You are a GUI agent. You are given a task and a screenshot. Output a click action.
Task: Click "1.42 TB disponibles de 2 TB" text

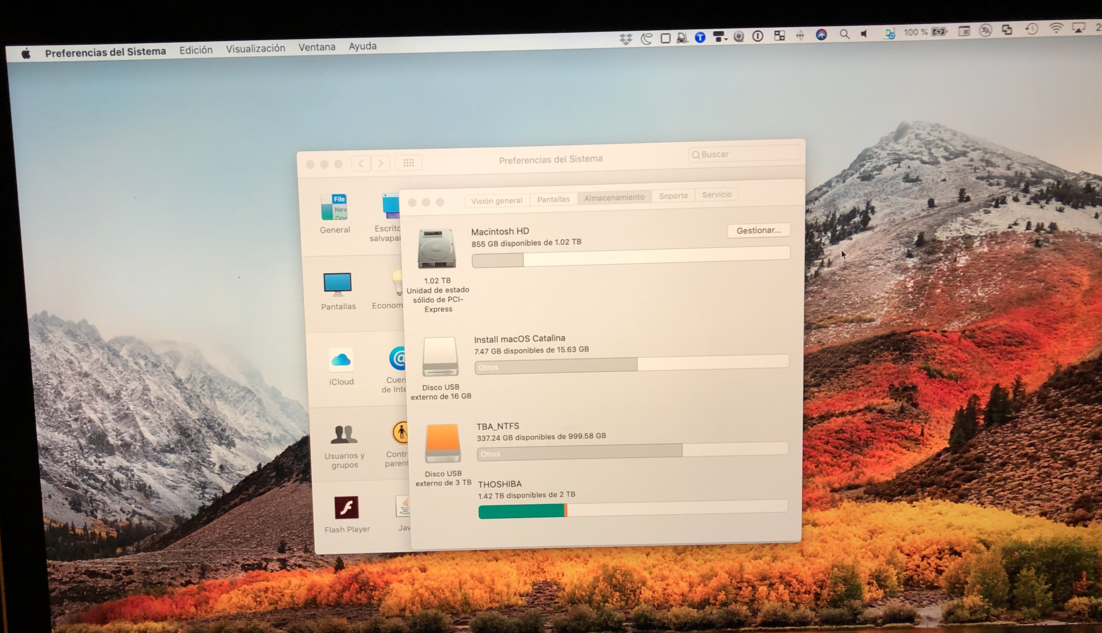pyautogui.click(x=526, y=495)
